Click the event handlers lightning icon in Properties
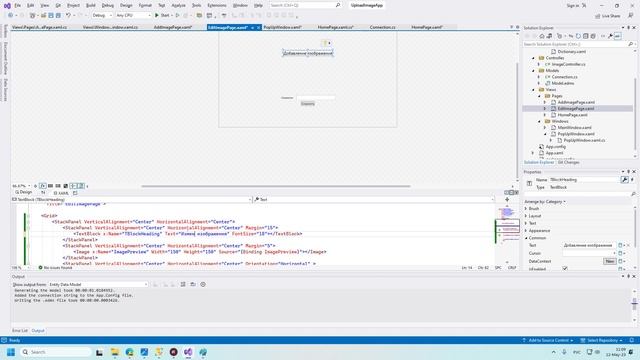This screenshot has height=360, width=640. [x=632, y=180]
